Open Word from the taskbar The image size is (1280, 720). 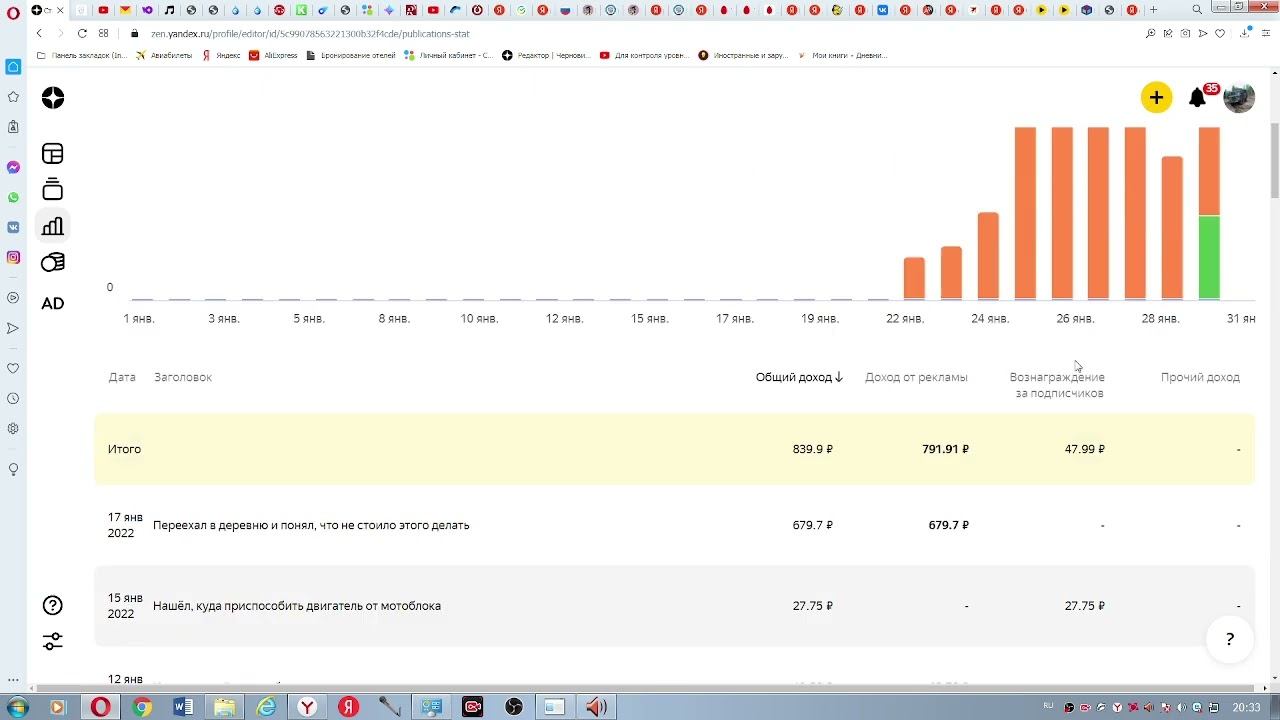pyautogui.click(x=183, y=707)
